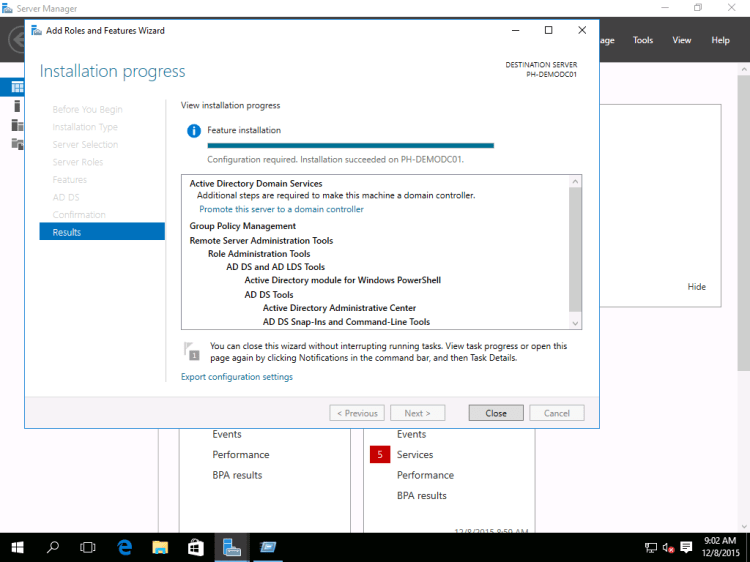The height and width of the screenshot is (562, 750).
Task: Select the Local Server sidebar icon
Action: pyautogui.click(x=16, y=106)
